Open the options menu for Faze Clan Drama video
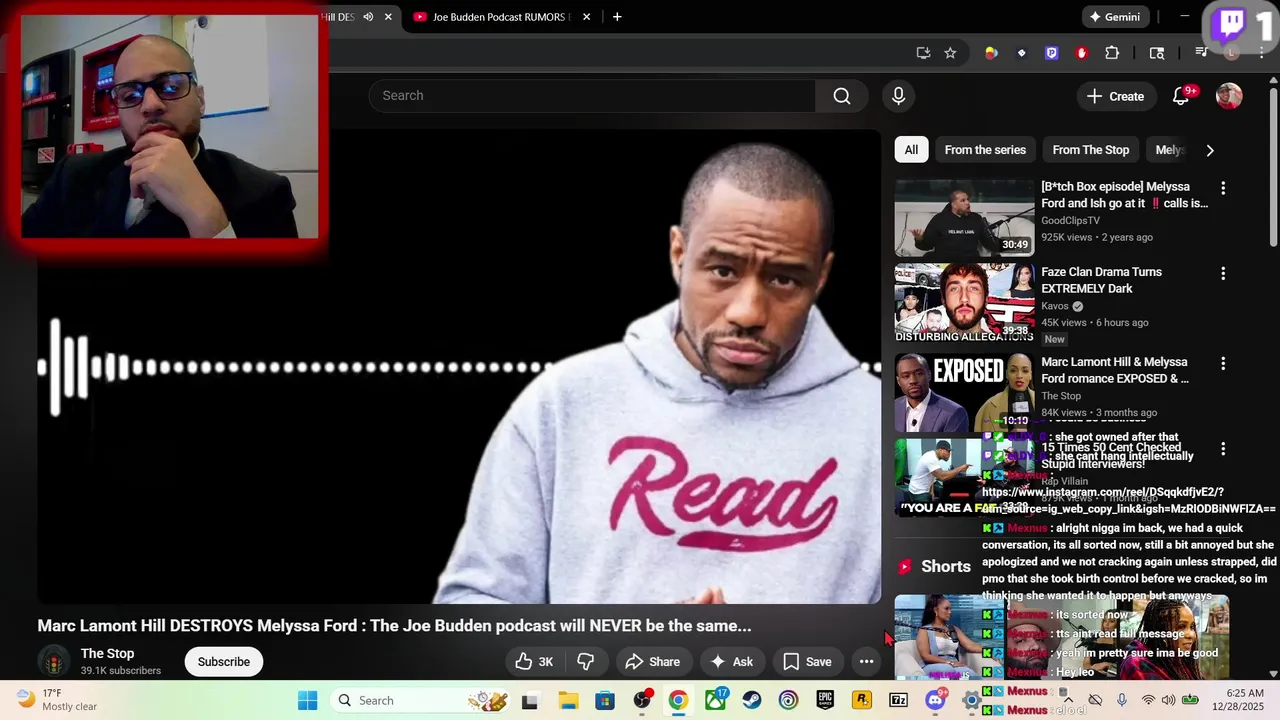1280x720 pixels. [1222, 273]
